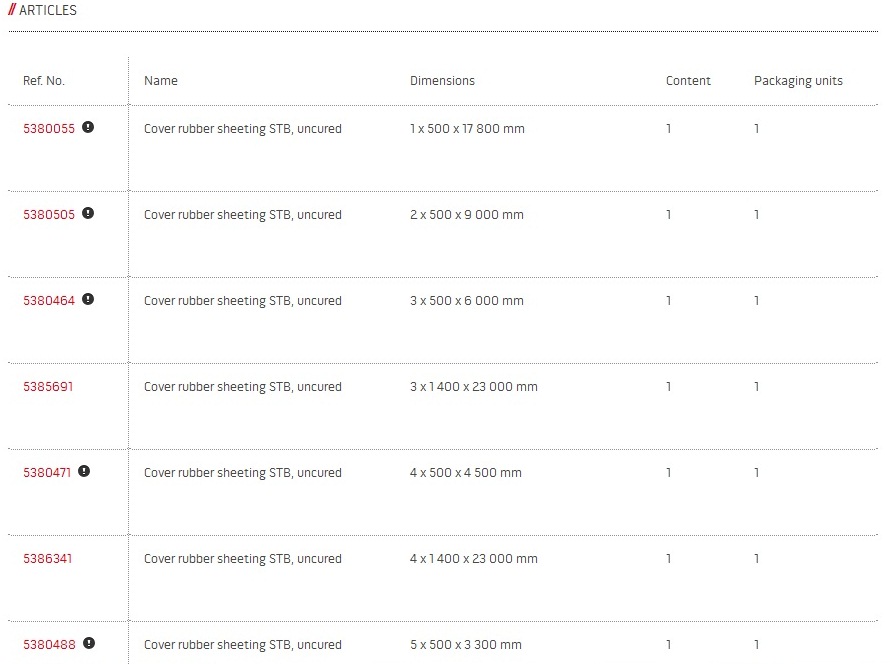The image size is (891, 664).
Task: Open article reference 5380471
Action: (47, 473)
